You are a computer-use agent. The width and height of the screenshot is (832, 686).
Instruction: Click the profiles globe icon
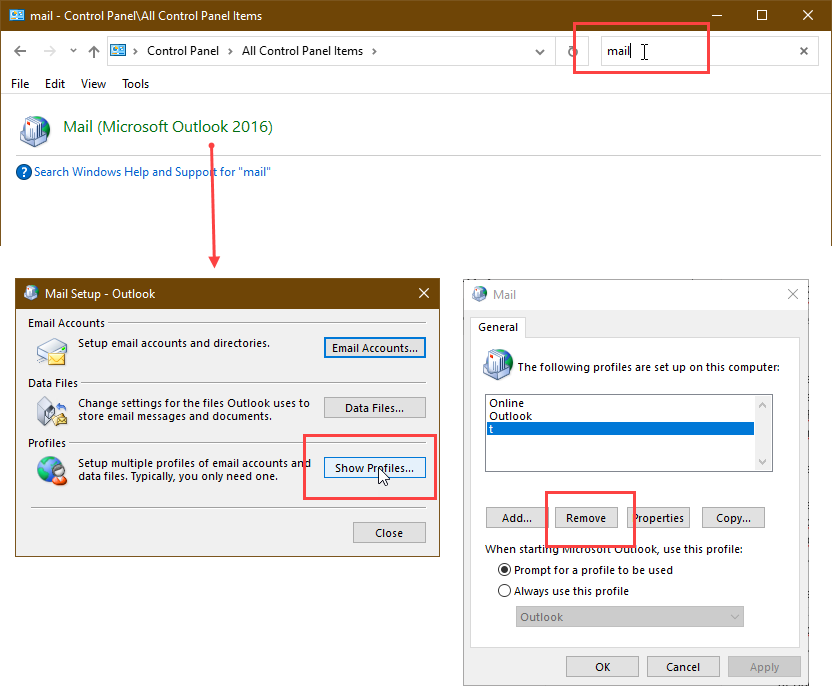(x=52, y=471)
